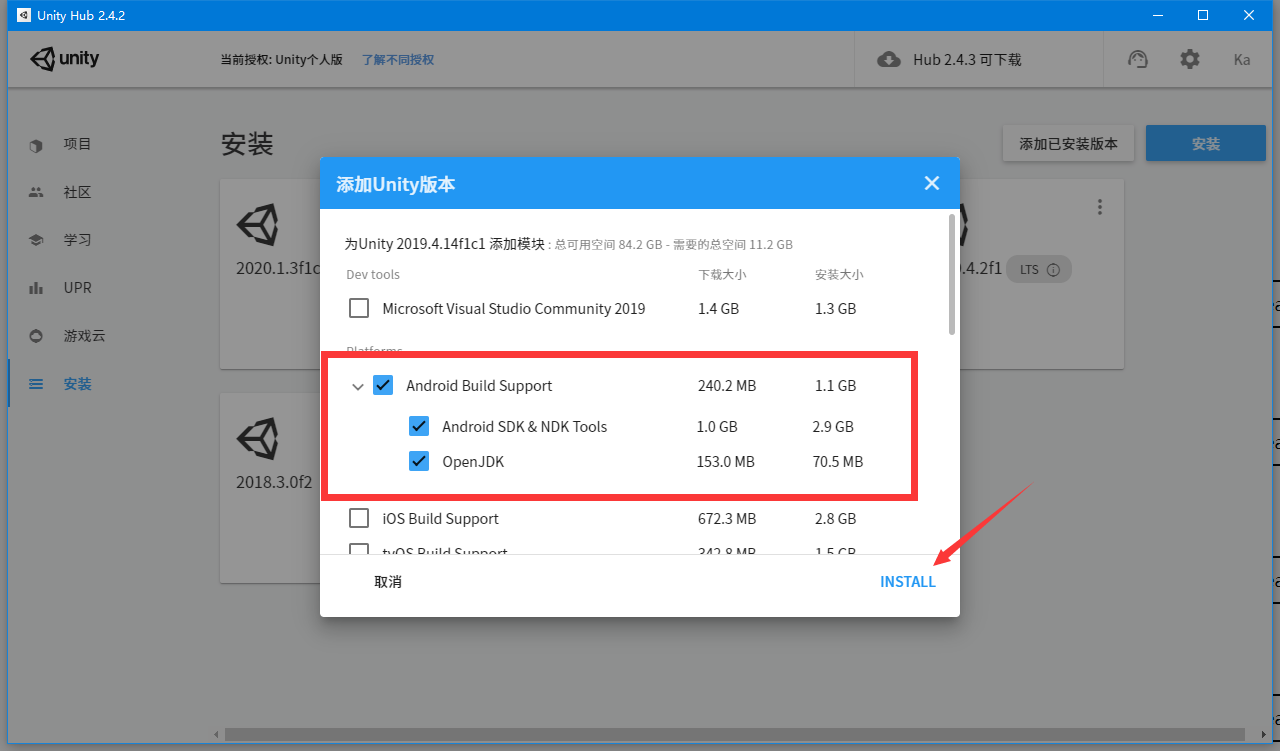Click 添加已安装版本 button
The image size is (1280, 751).
1068,144
